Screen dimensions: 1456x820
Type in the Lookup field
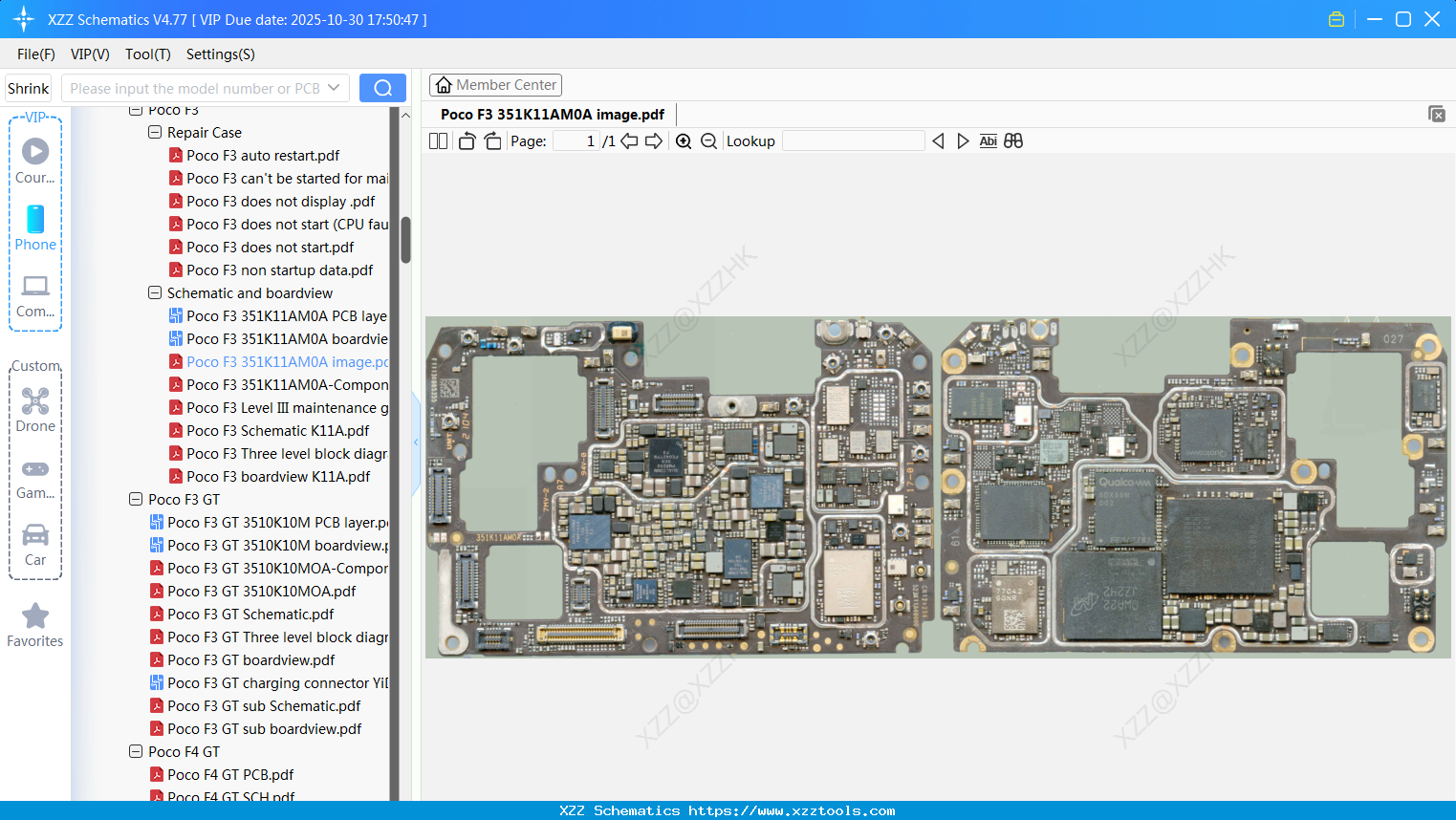click(x=854, y=140)
